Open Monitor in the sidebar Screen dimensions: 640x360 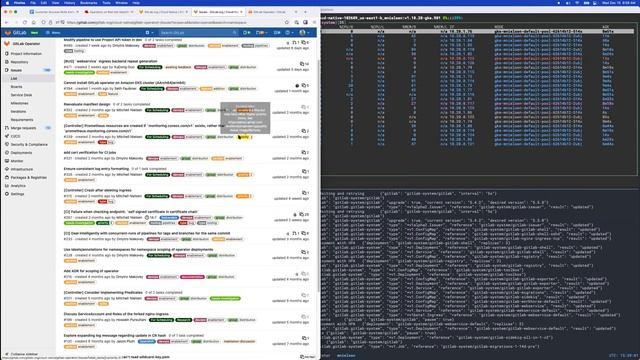[17, 161]
